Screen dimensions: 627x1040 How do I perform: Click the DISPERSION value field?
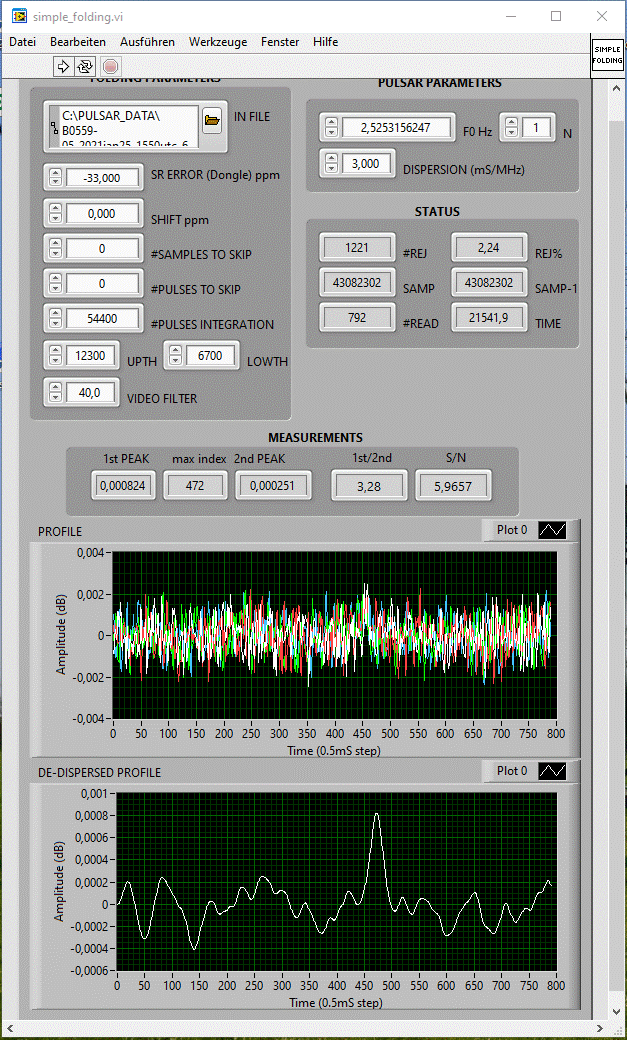(x=367, y=164)
